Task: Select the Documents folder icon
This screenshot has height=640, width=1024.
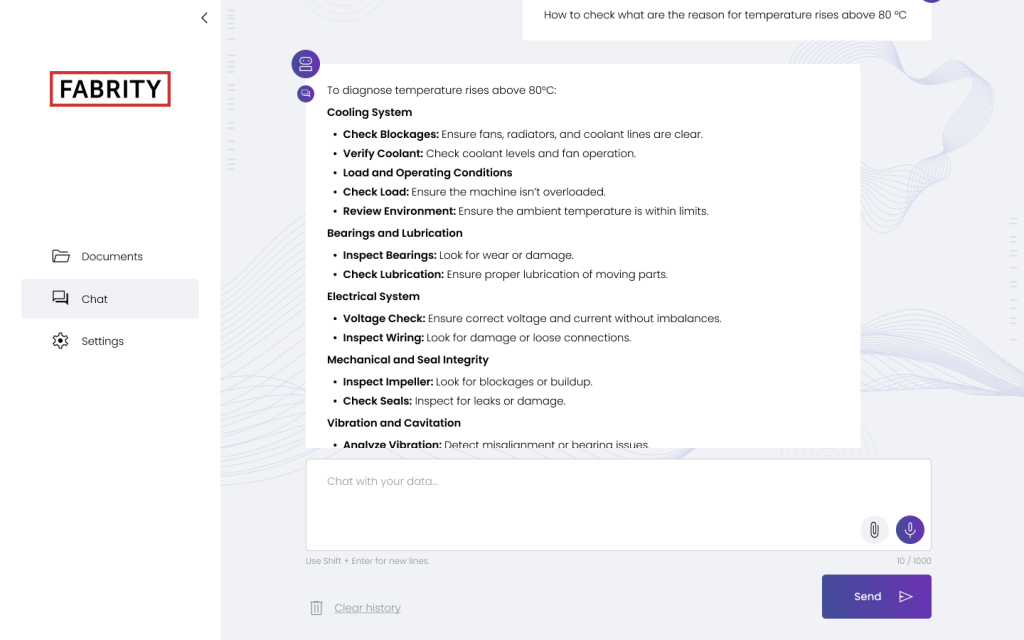Action: (59, 256)
